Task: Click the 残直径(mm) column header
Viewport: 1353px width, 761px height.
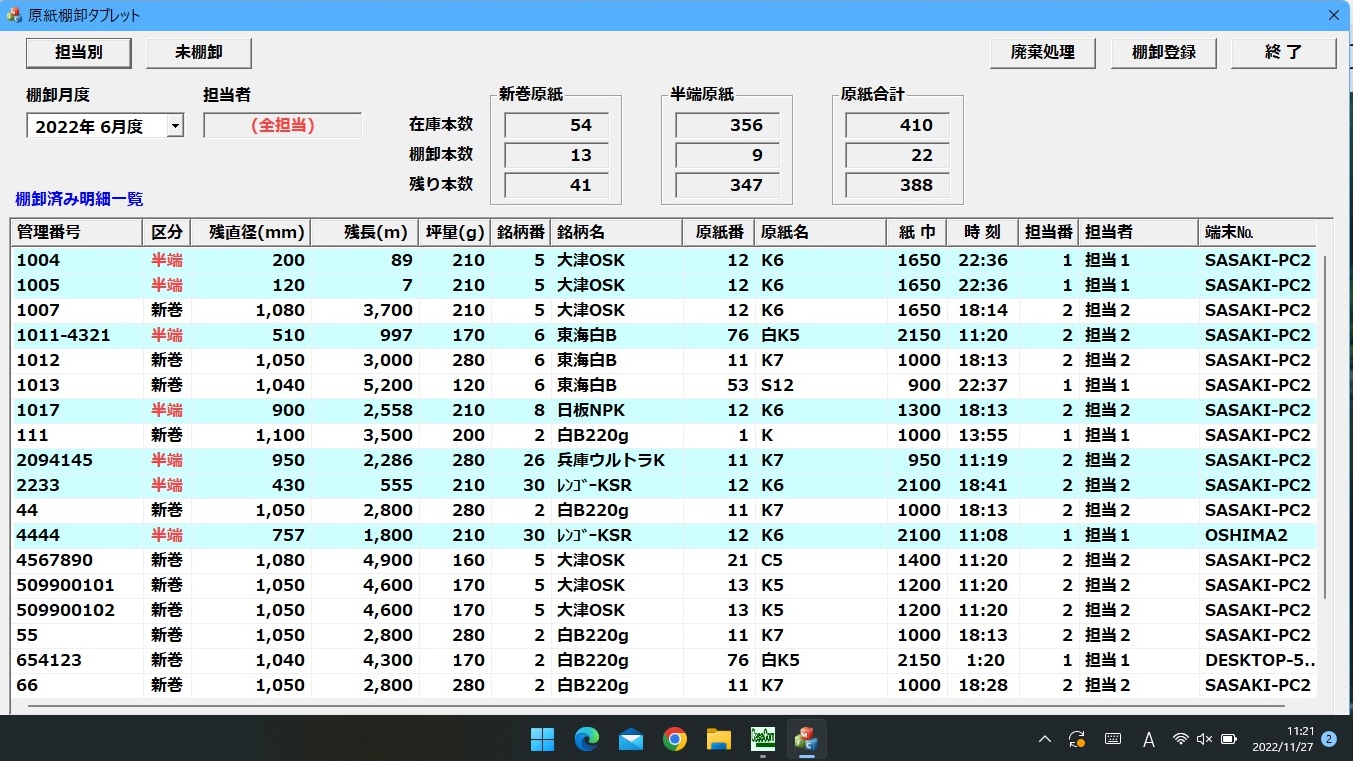Action: point(250,232)
